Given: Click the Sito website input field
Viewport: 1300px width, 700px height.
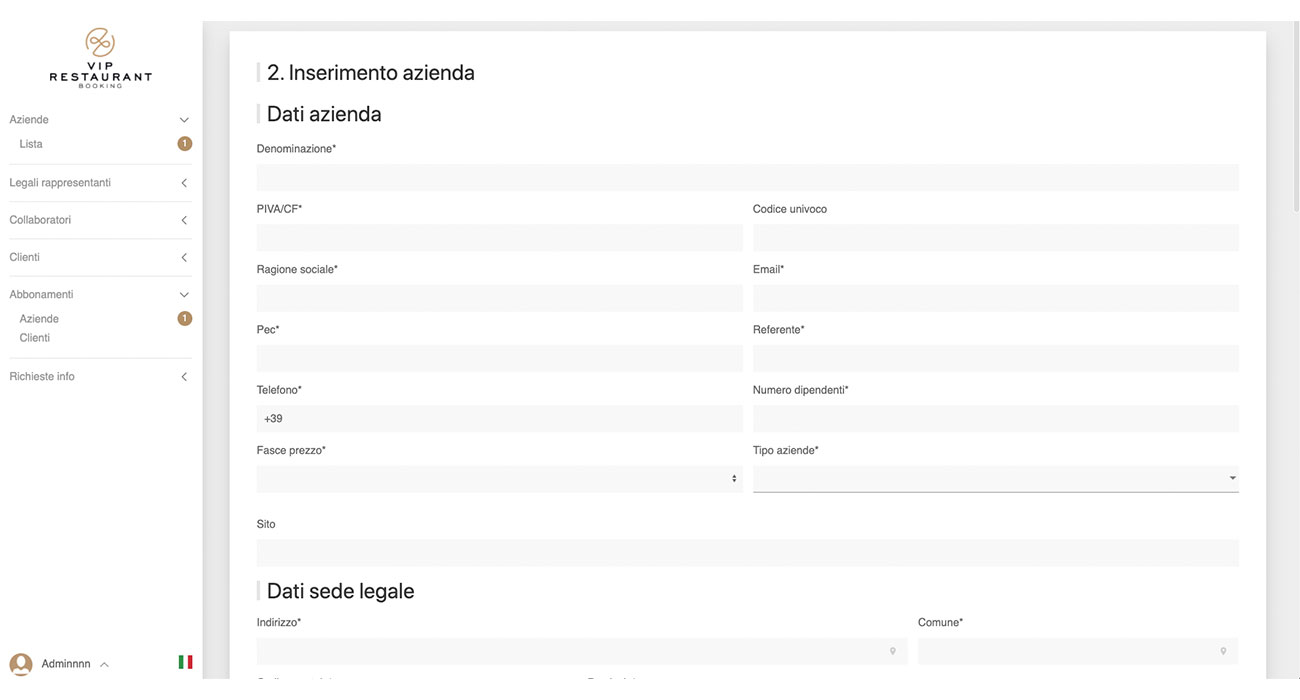Looking at the screenshot, I should (747, 553).
